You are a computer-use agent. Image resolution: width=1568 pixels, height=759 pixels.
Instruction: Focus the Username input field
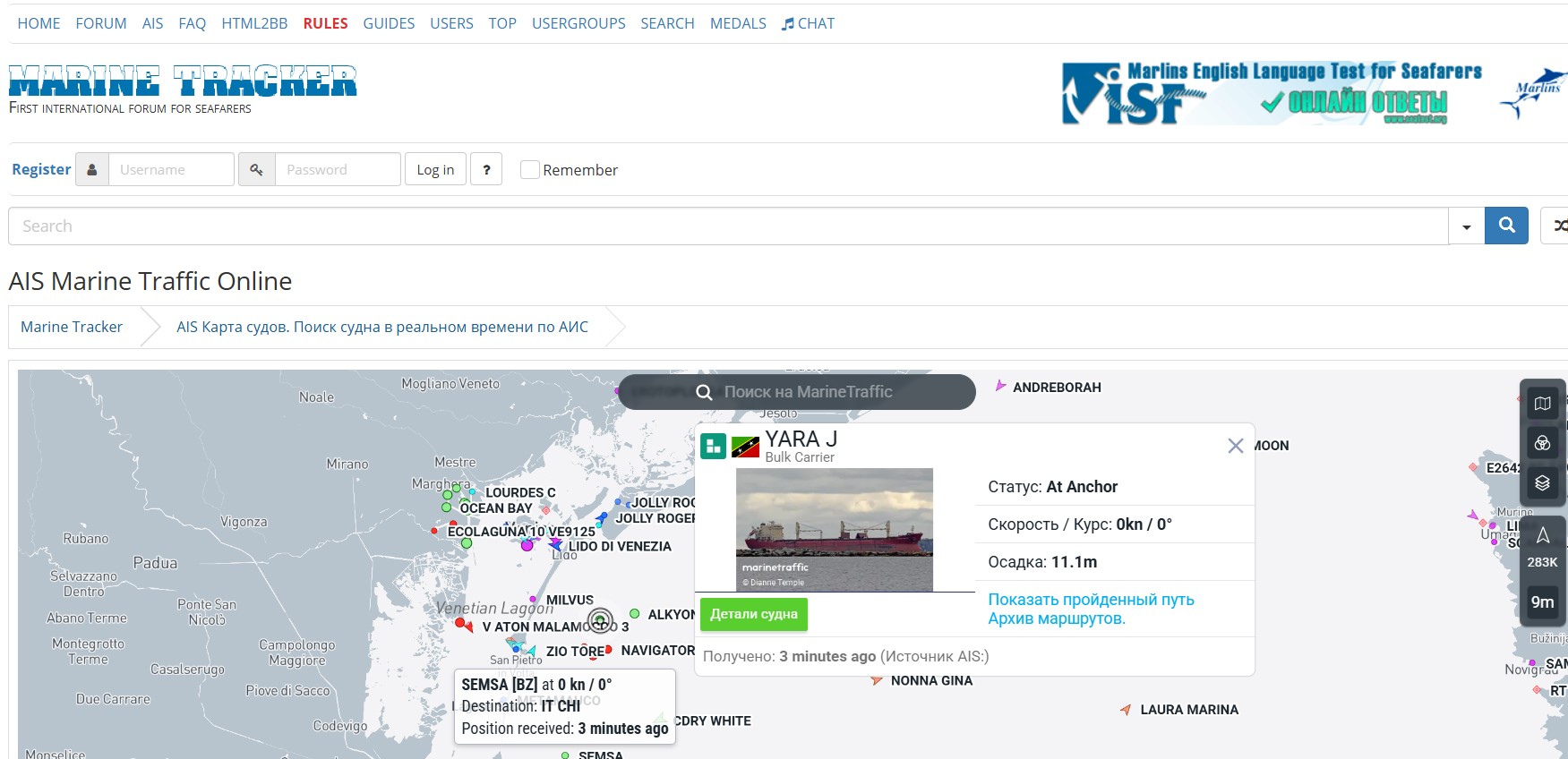tap(171, 169)
